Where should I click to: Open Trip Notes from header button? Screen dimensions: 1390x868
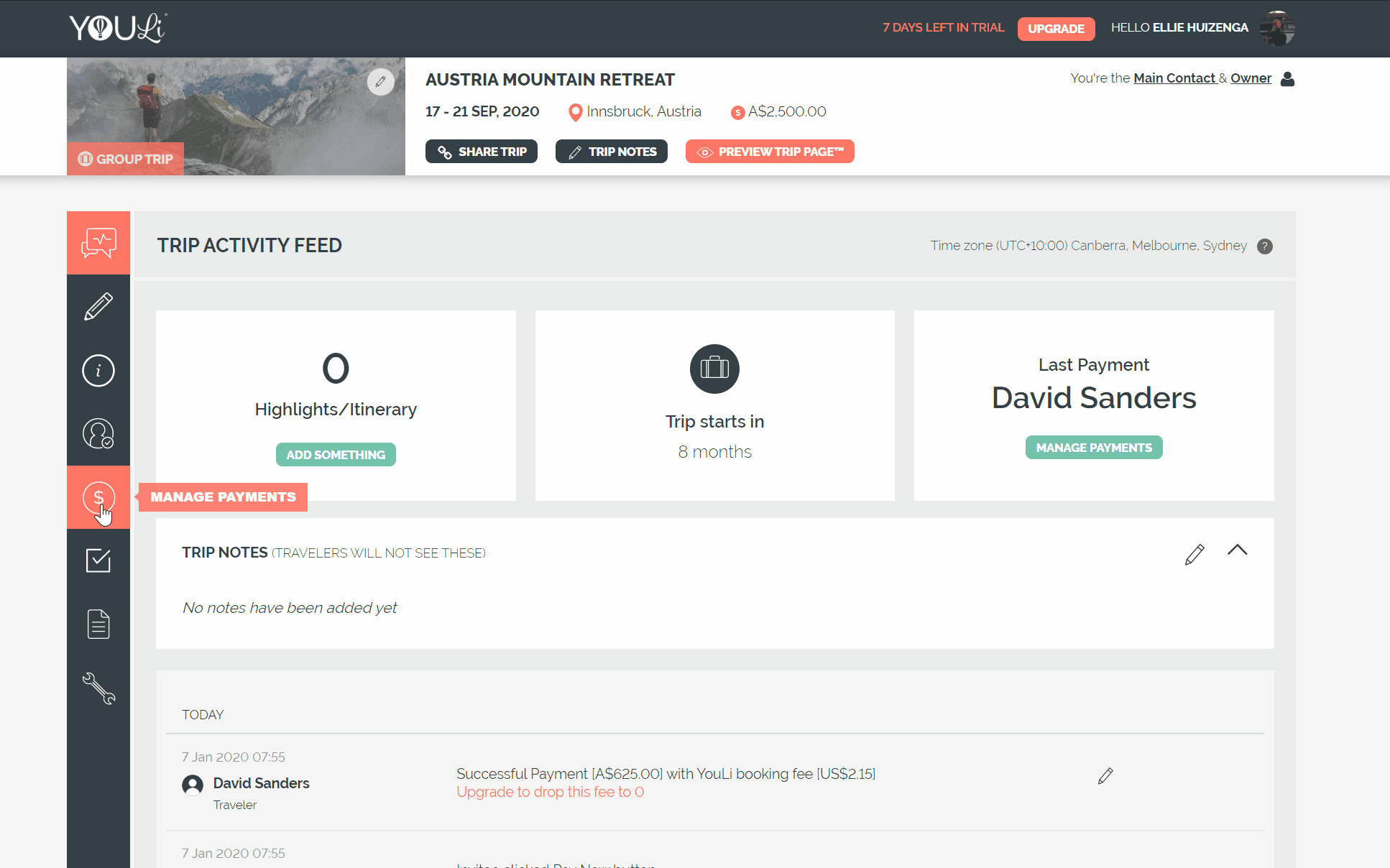coord(612,152)
